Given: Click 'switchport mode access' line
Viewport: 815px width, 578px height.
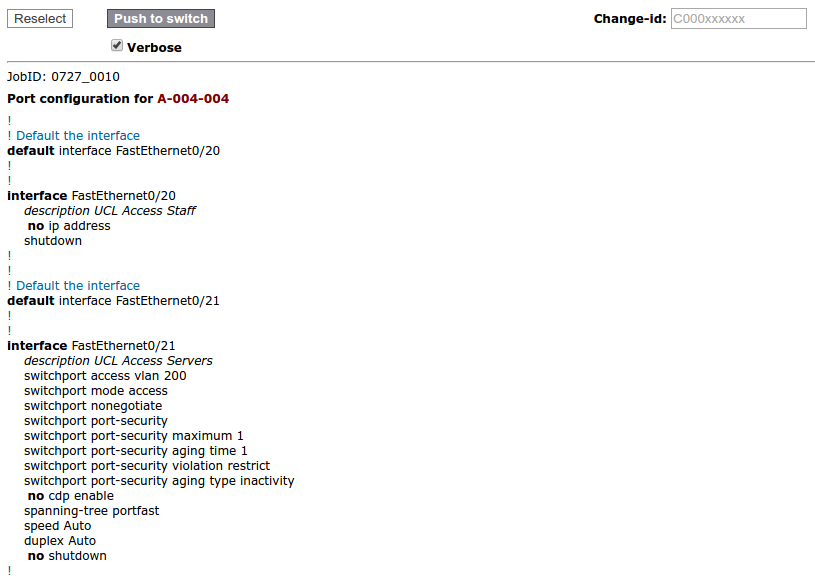Looking at the screenshot, I should [96, 391].
